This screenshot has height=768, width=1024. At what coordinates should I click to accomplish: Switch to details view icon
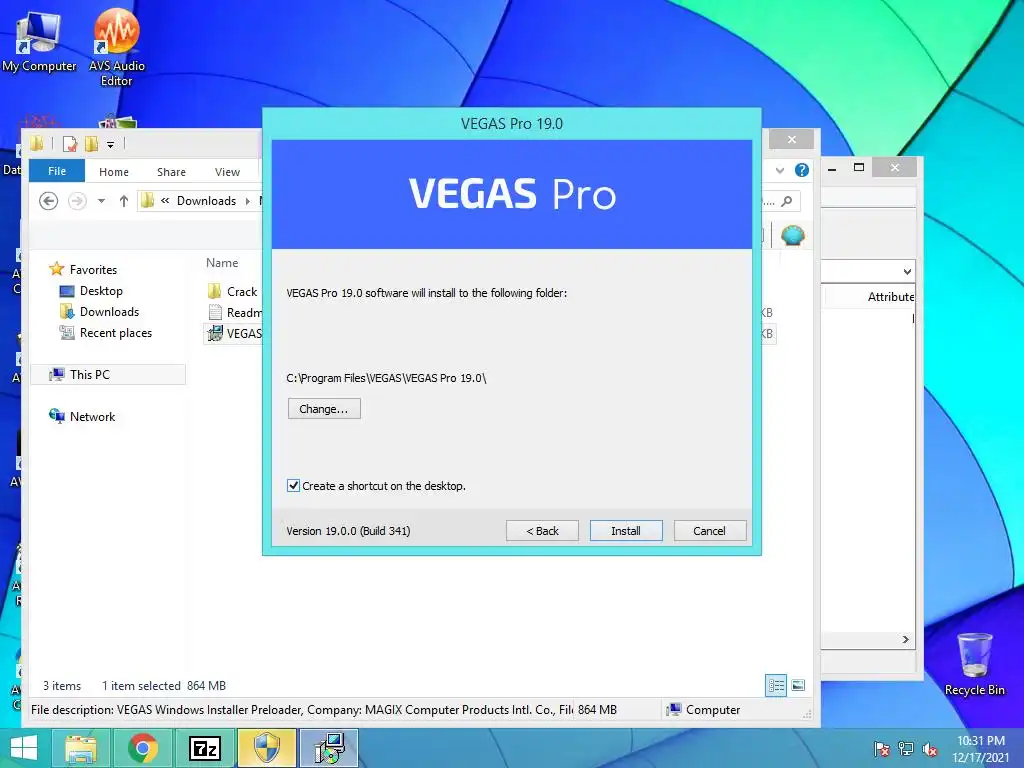click(776, 685)
